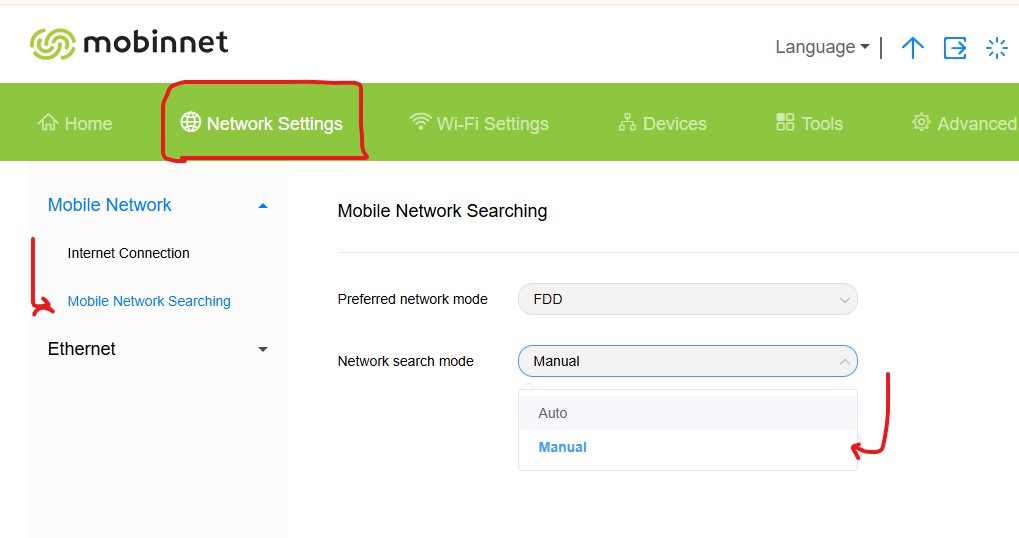Expand the Ethernet section
This screenshot has width=1019, height=538.
click(x=263, y=349)
